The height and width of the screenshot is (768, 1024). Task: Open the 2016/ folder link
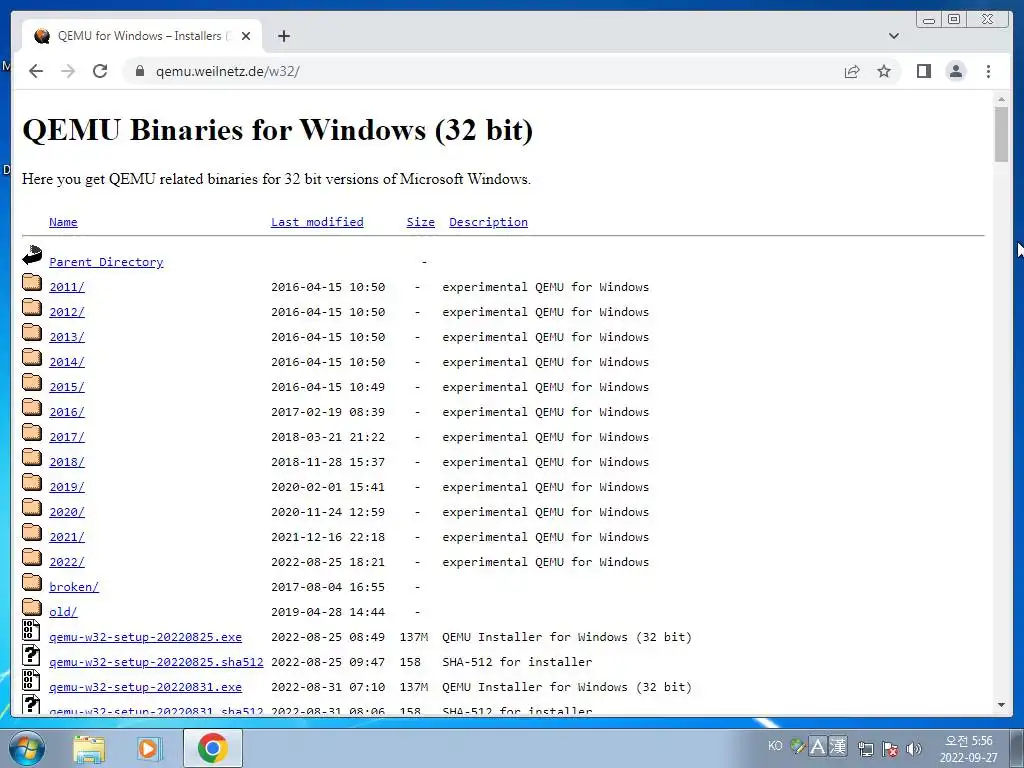67,412
